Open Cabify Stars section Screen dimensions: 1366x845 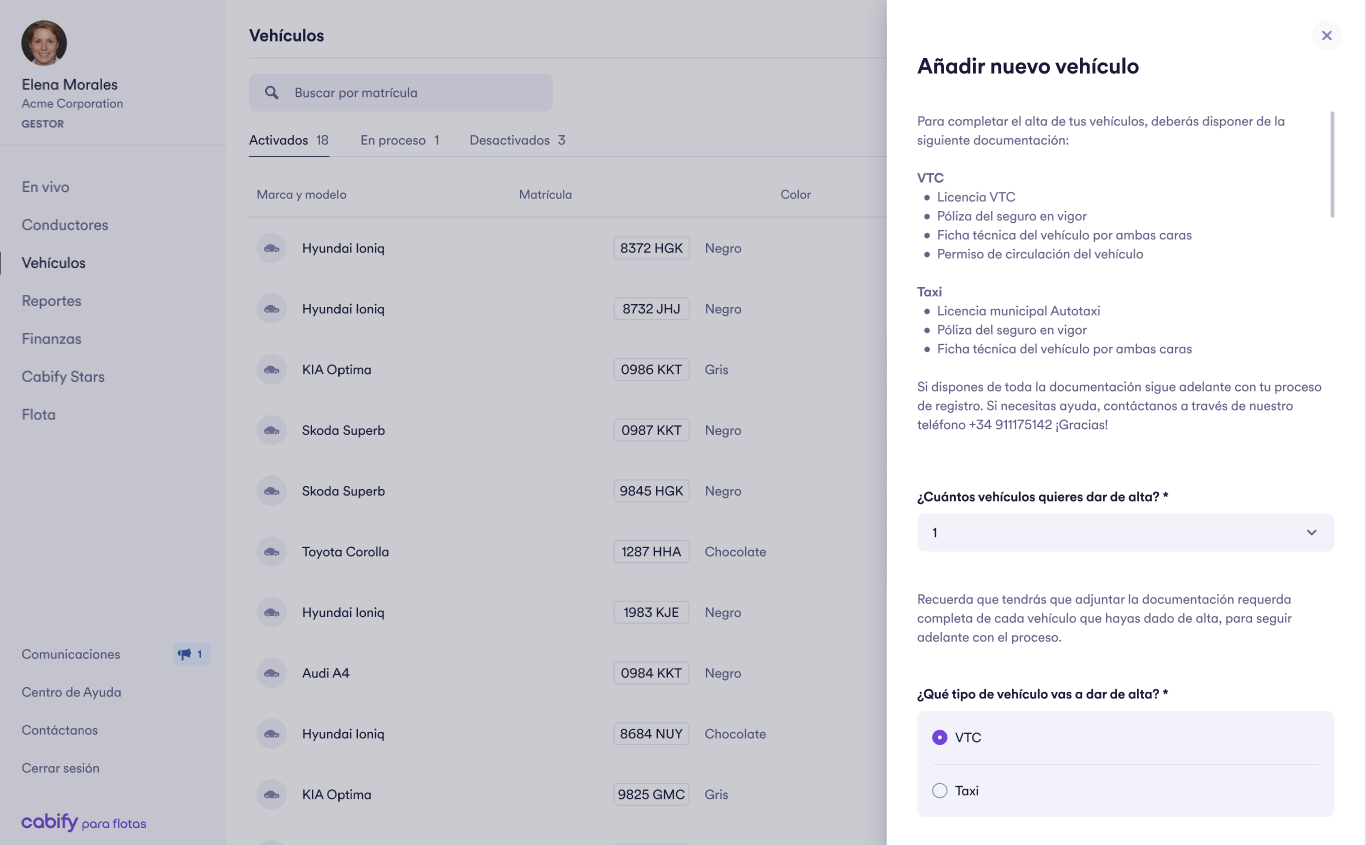63,377
